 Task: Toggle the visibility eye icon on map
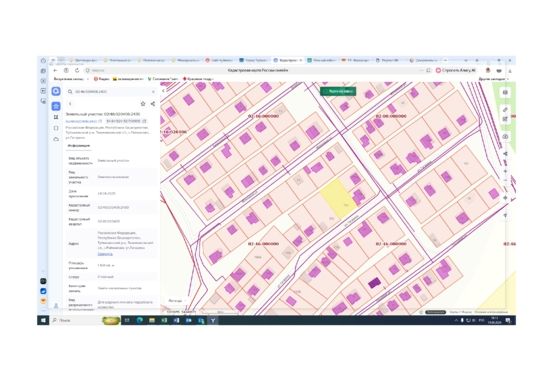tap(505, 136)
